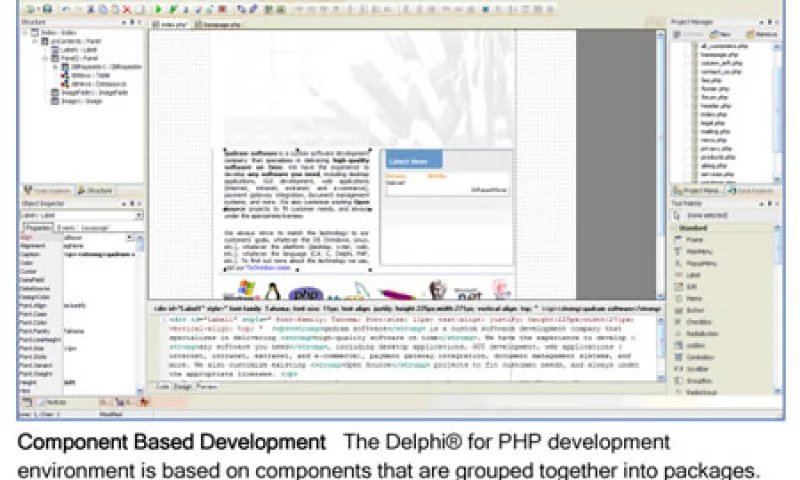Screen dimensions: 800x480
Task: Expand DBRepeater1 node in Structure tree
Action: [56, 67]
